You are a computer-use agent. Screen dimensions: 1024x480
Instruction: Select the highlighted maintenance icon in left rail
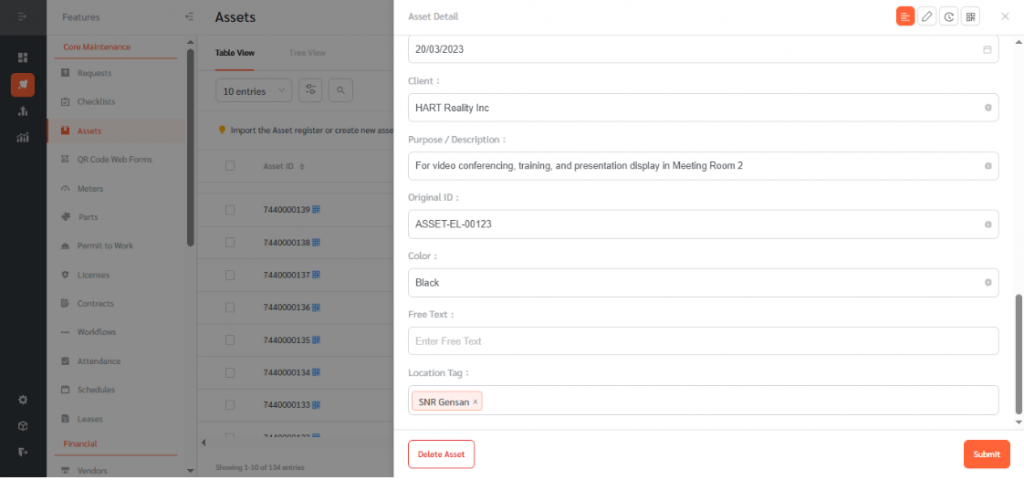click(23, 85)
